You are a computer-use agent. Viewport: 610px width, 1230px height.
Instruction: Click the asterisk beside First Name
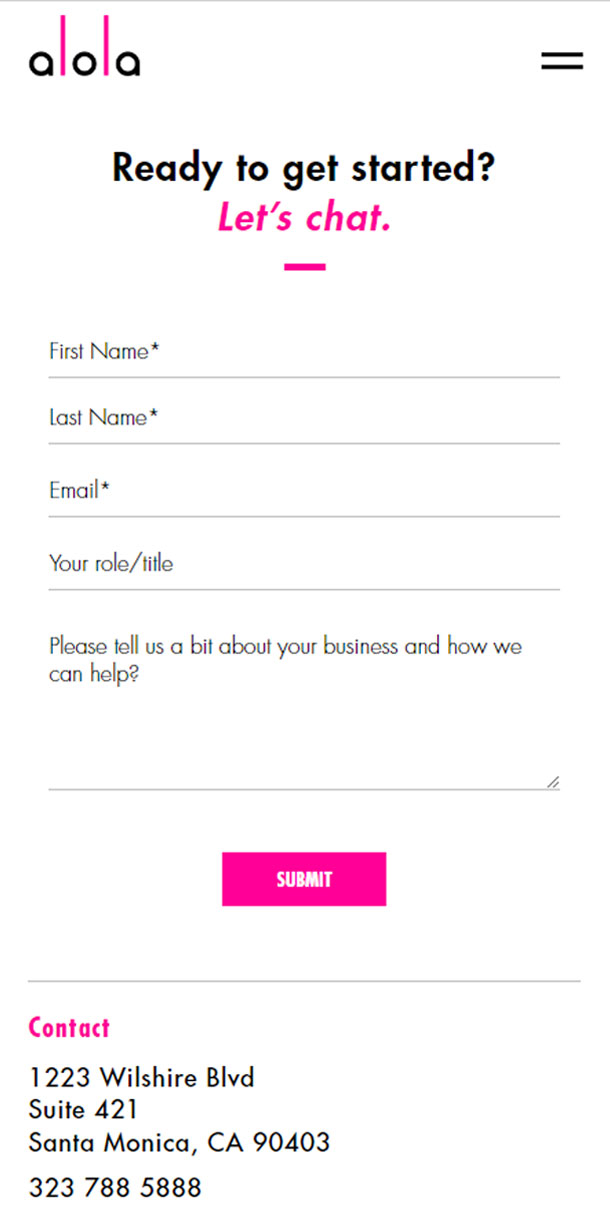click(155, 350)
